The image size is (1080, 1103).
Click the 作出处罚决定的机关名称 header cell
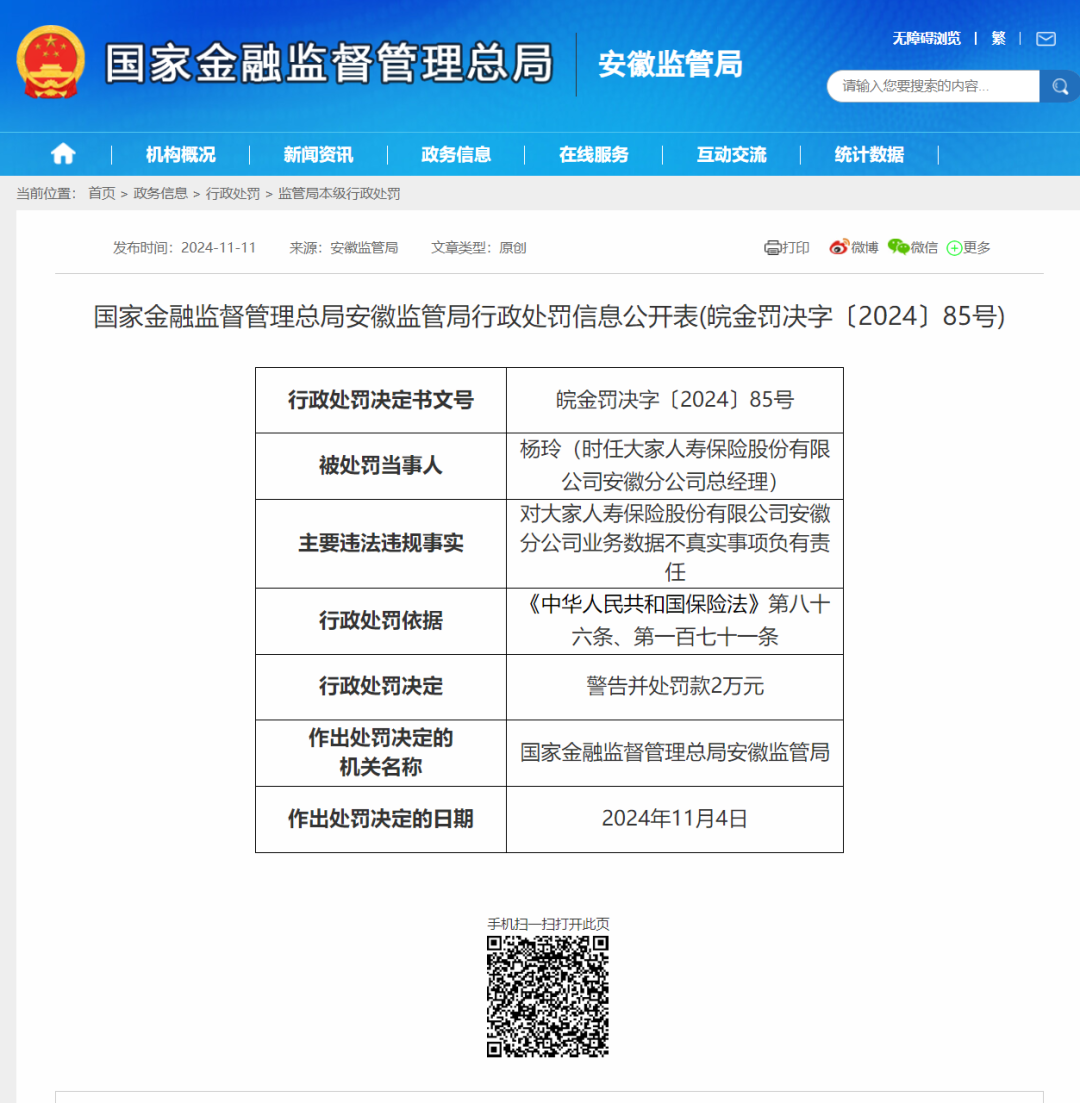click(x=381, y=753)
